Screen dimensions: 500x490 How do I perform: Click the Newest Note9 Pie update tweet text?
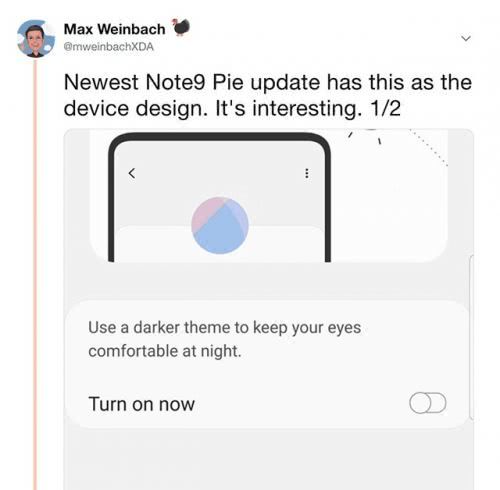point(268,95)
